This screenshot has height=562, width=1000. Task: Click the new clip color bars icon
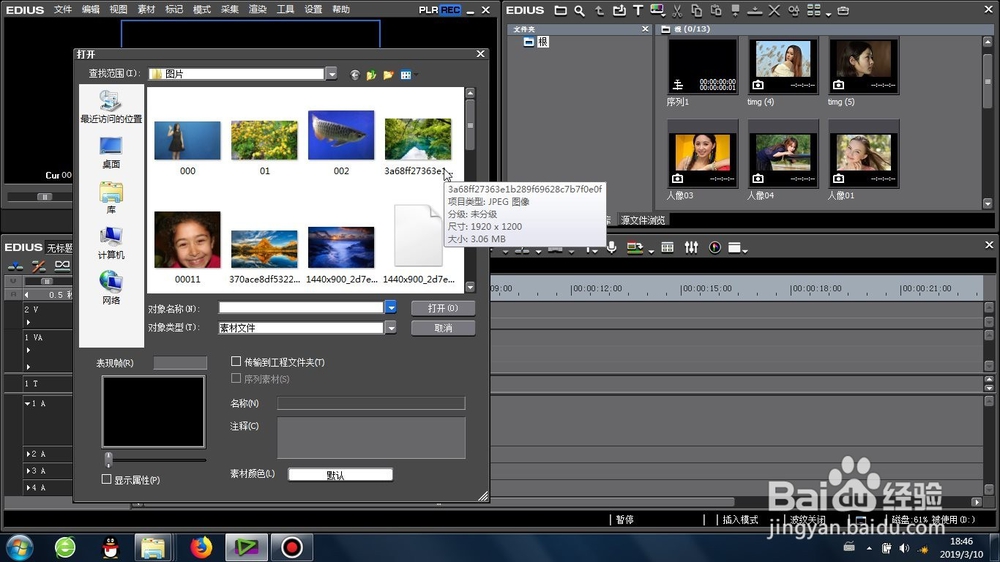[x=657, y=10]
